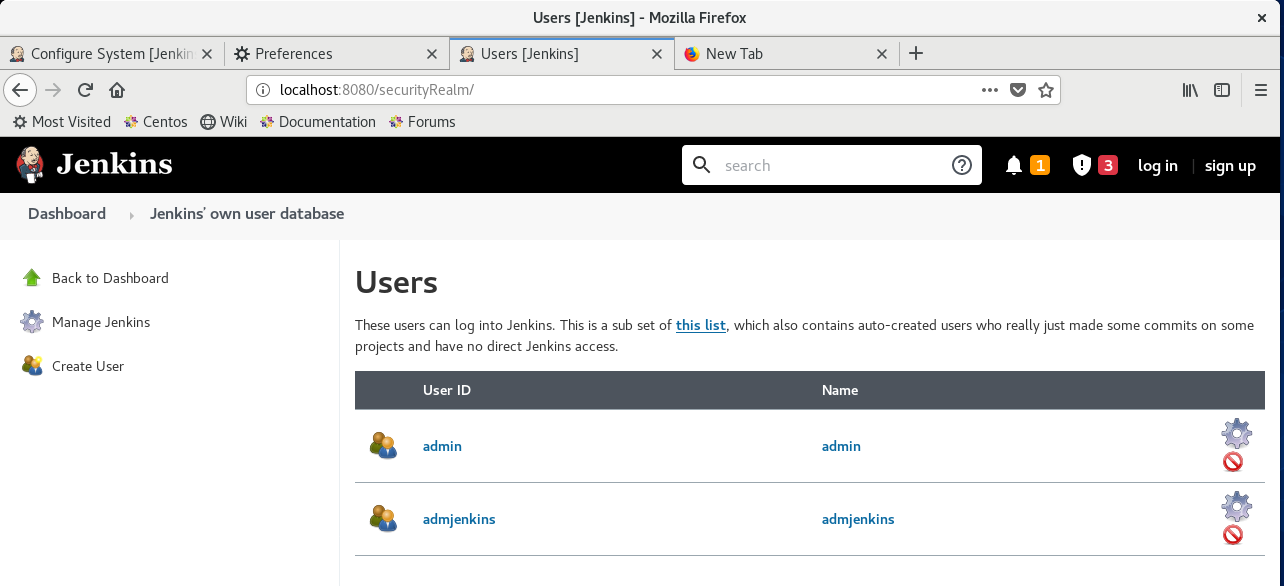Click the Name column header
The height and width of the screenshot is (586, 1284).
[840, 390]
